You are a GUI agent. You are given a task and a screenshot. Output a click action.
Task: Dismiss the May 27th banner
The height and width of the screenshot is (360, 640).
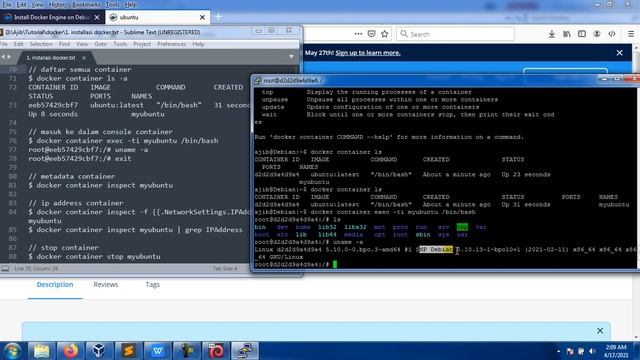pyautogui.click(x=620, y=53)
